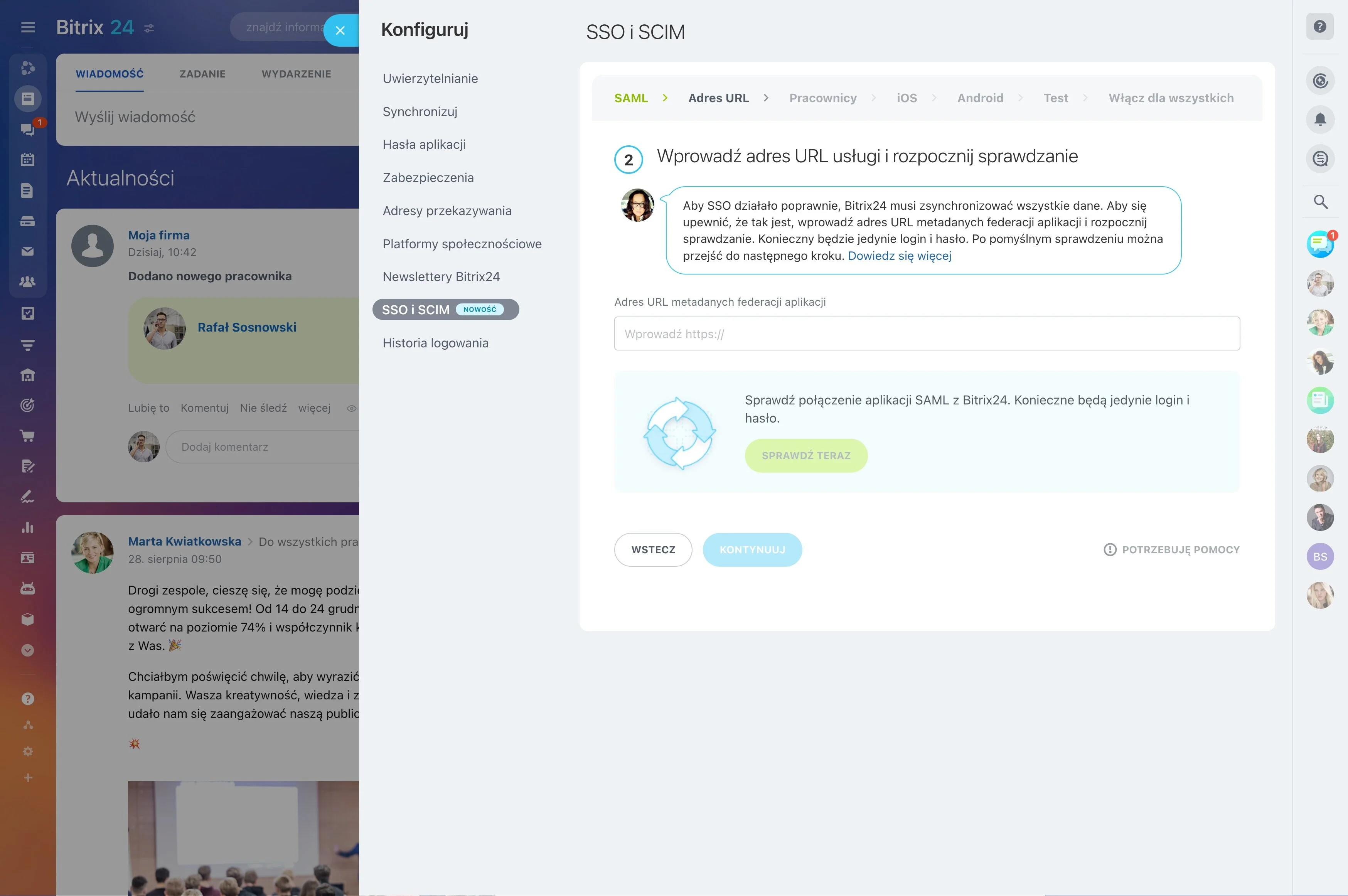Open the e-signature pen icon in left sidebar
The height and width of the screenshot is (896, 1348).
[x=27, y=497]
